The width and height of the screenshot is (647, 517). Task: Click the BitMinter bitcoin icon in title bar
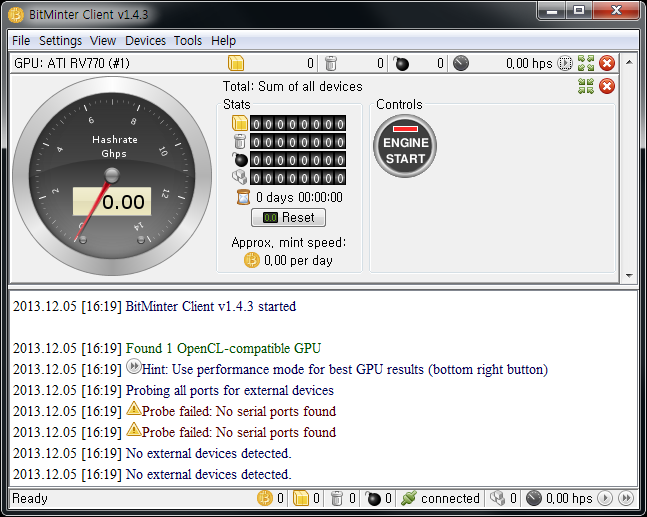point(16,15)
